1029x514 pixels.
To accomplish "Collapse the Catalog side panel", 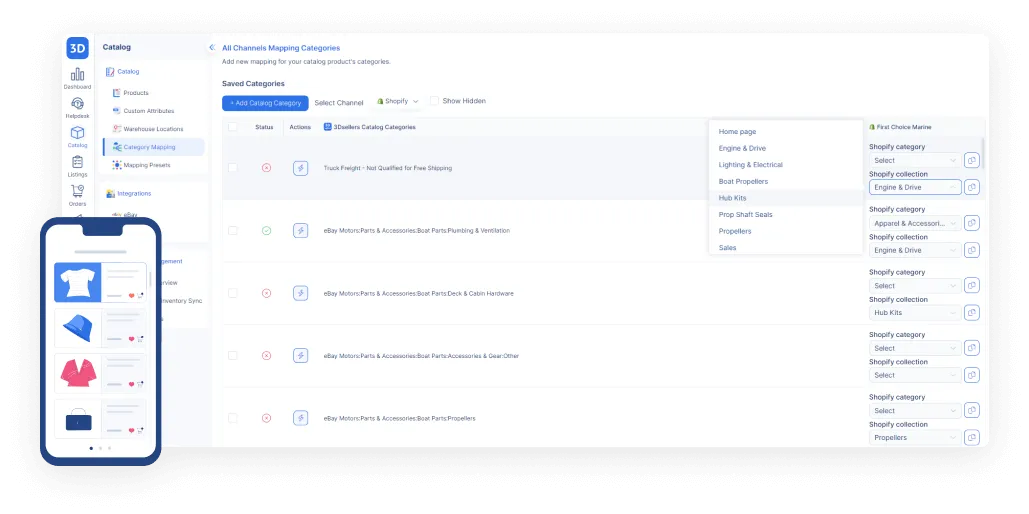I will pyautogui.click(x=212, y=48).
